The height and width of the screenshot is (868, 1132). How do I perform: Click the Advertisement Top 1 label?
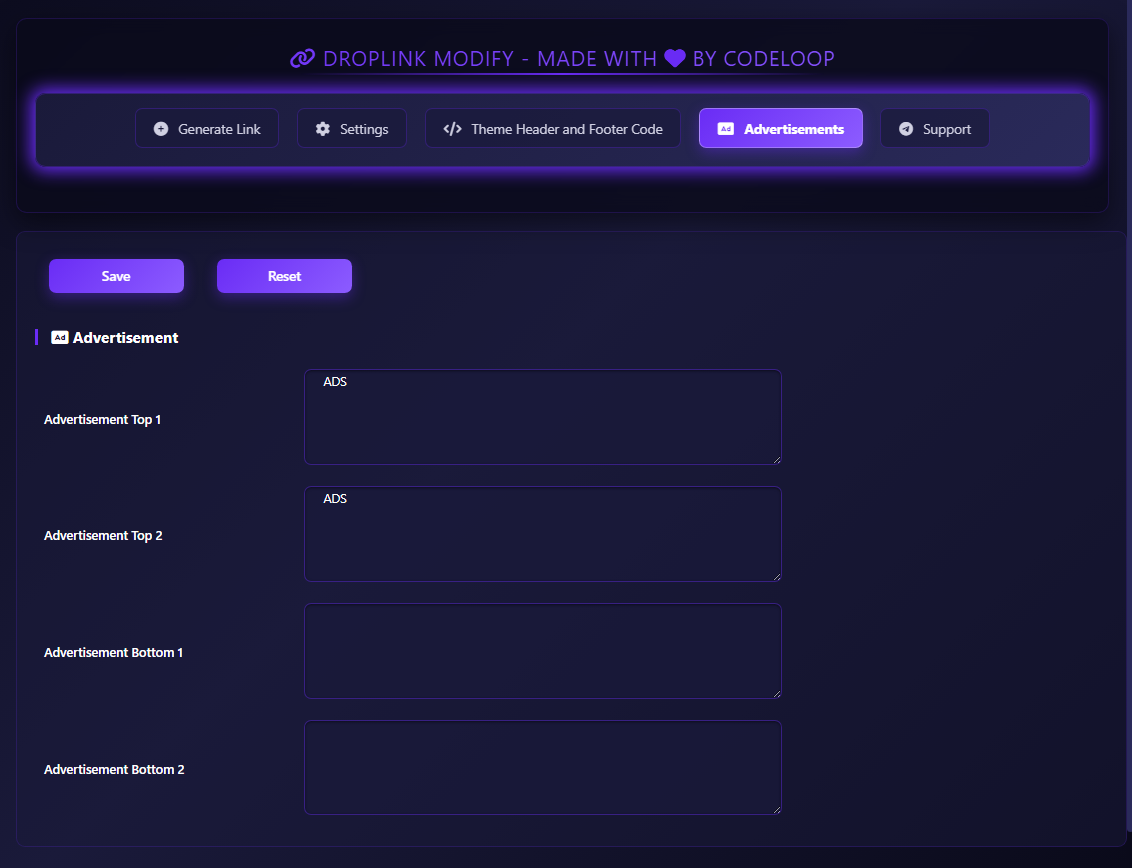pyautogui.click(x=103, y=420)
